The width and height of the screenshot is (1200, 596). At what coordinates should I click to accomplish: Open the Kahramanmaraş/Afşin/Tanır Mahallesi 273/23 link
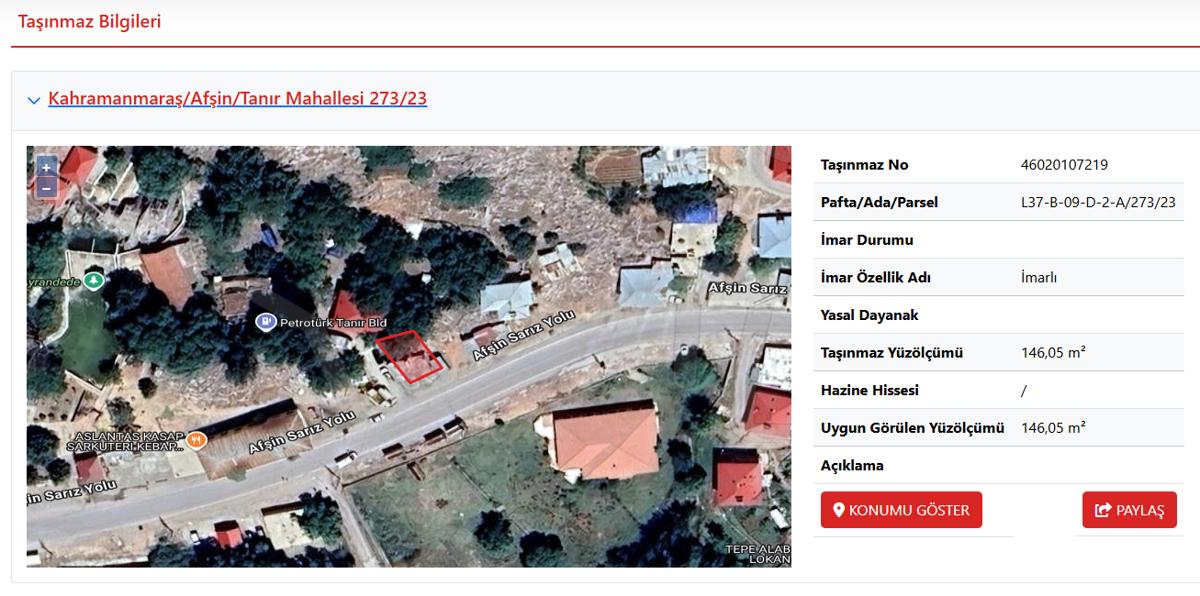click(238, 99)
